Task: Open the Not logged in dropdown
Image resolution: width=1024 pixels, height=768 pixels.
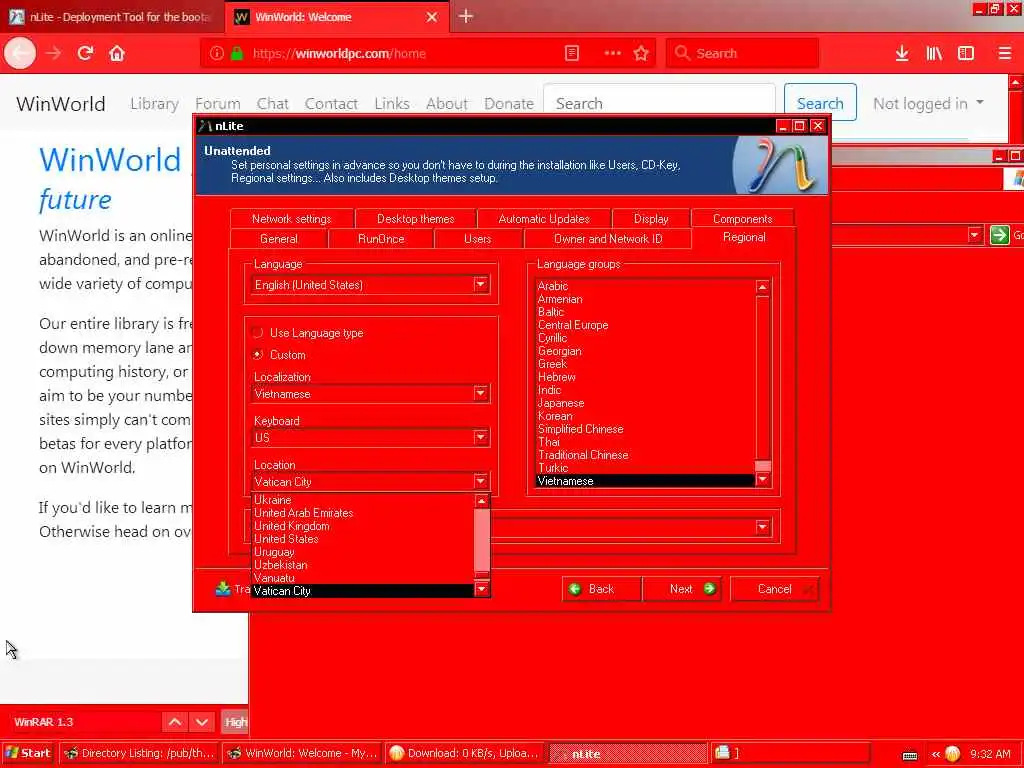Action: click(928, 103)
